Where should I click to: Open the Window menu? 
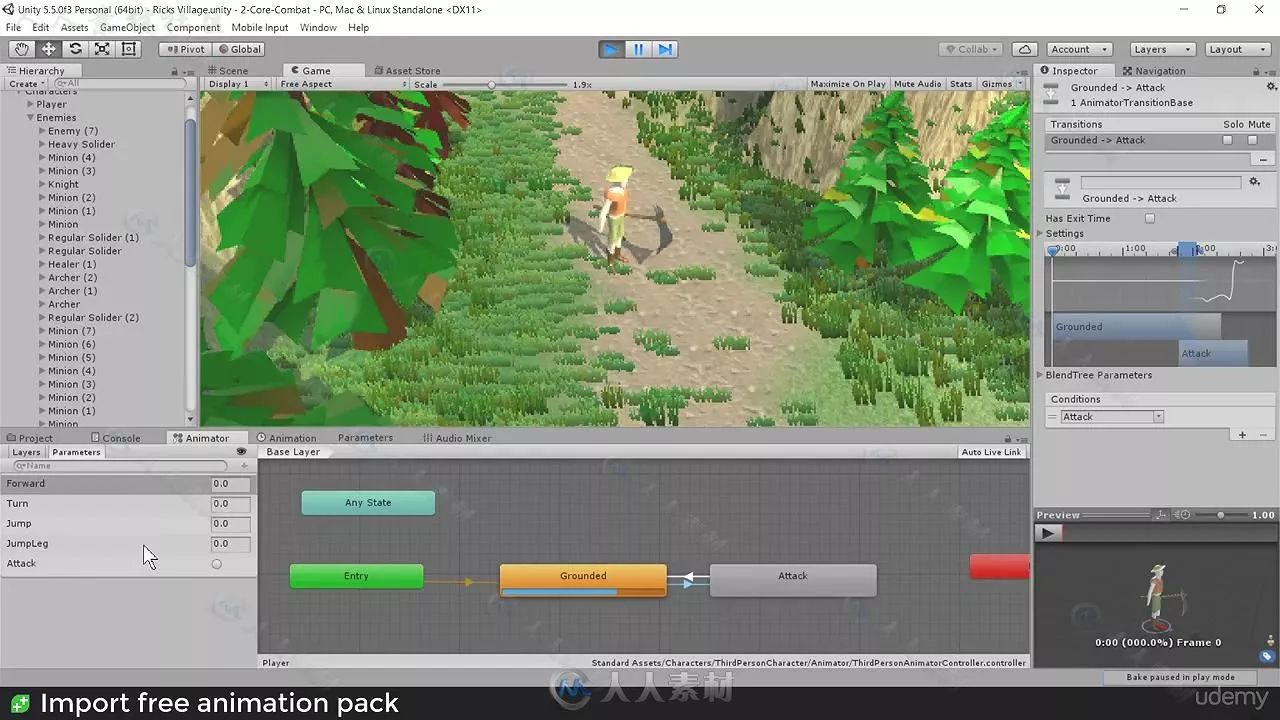(318, 28)
